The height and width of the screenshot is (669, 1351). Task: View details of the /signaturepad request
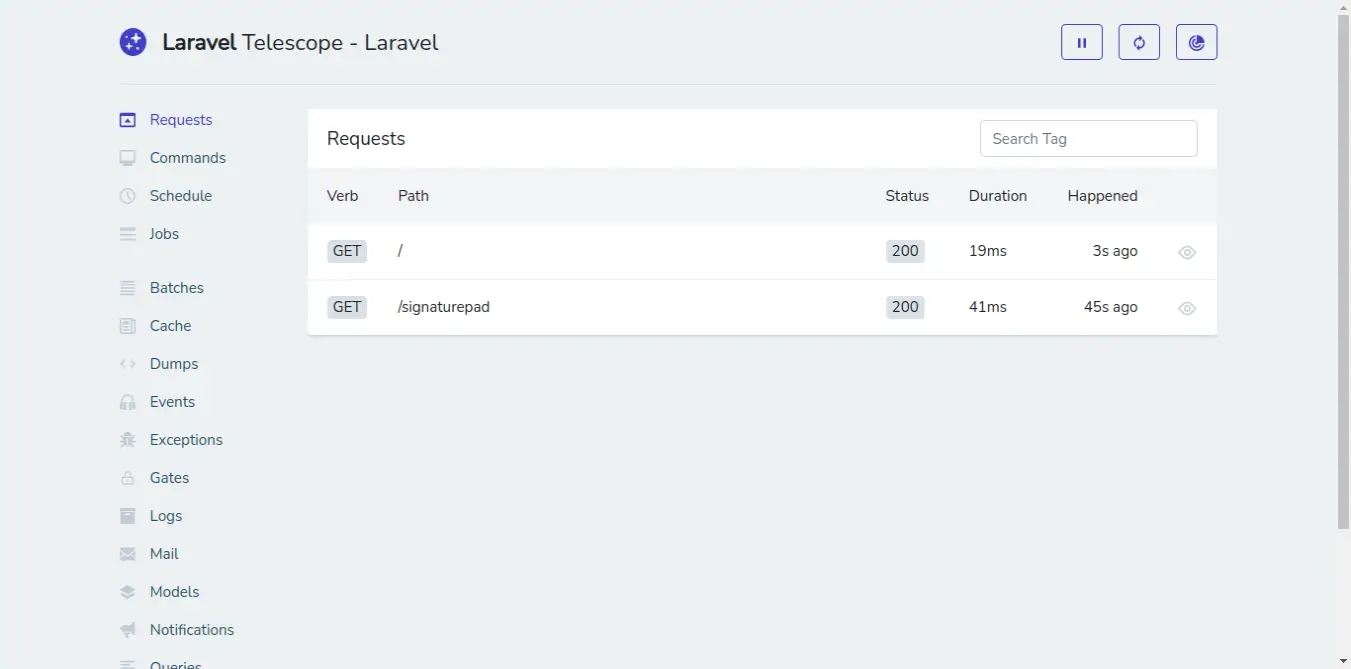[1187, 309]
